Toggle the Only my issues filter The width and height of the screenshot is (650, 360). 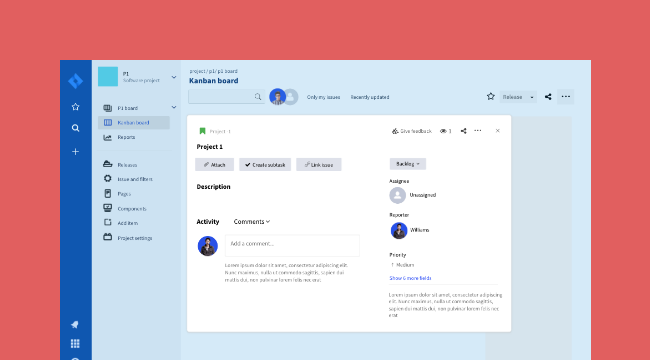pyautogui.click(x=323, y=97)
